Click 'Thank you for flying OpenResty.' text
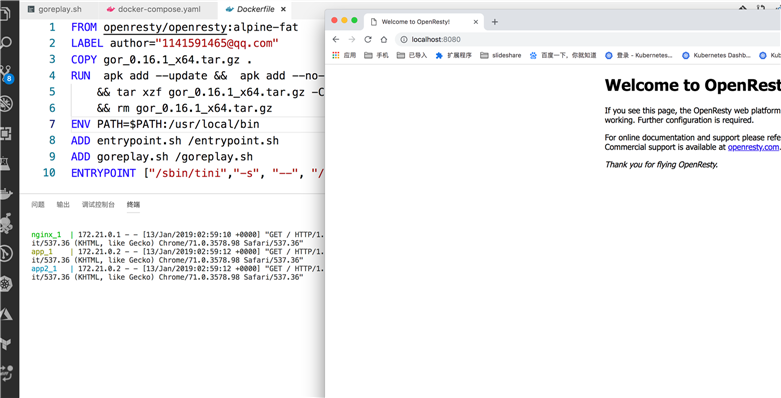Viewport: 781px width, 398px height. [661, 164]
